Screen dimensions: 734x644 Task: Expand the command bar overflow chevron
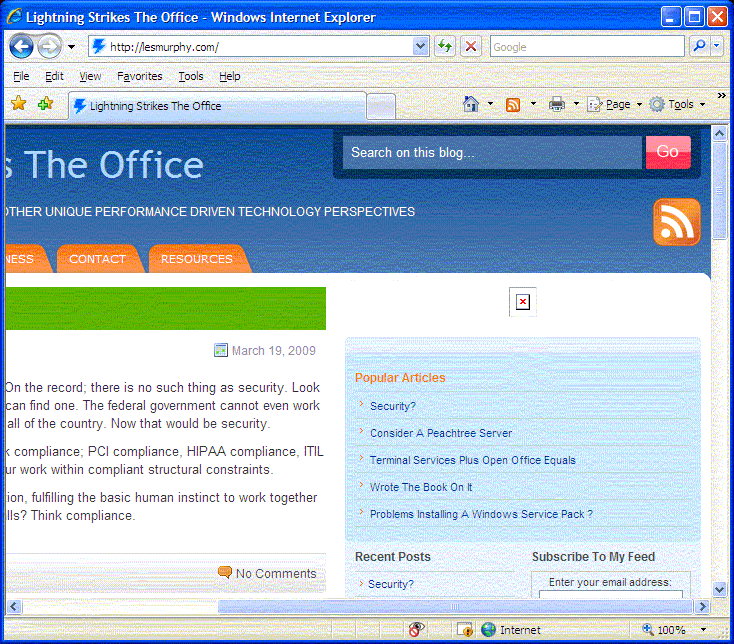[721, 95]
